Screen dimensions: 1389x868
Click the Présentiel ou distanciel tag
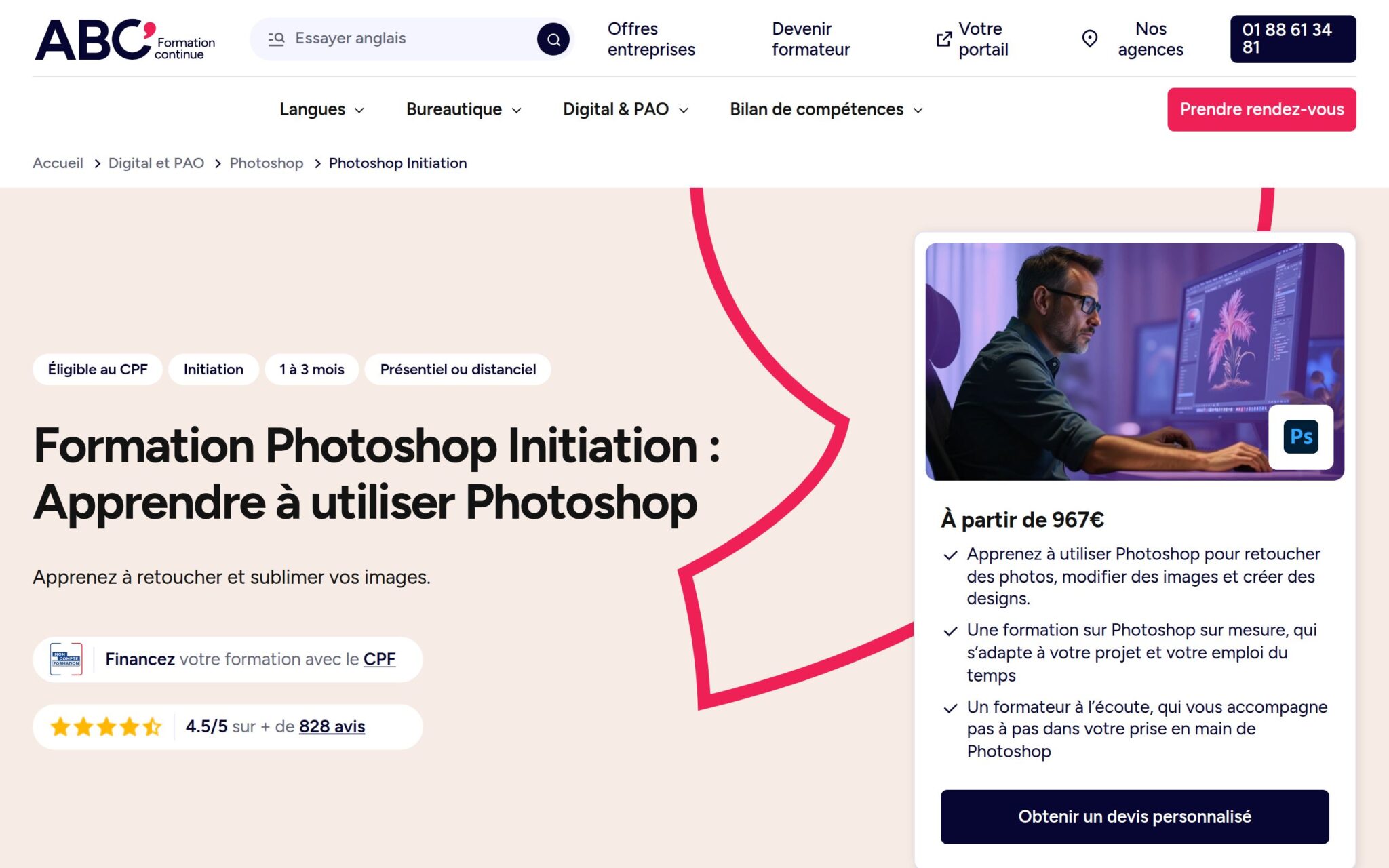pos(458,370)
